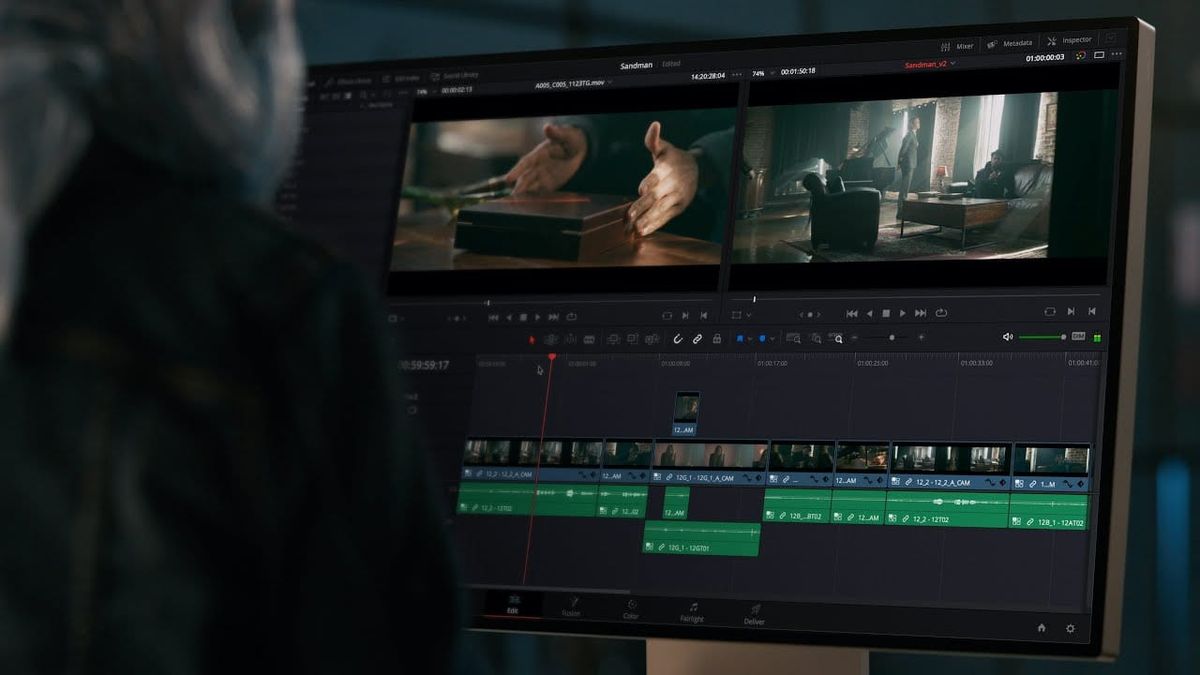Mute audio with the speaker icon
The width and height of the screenshot is (1200, 675).
pos(1007,337)
